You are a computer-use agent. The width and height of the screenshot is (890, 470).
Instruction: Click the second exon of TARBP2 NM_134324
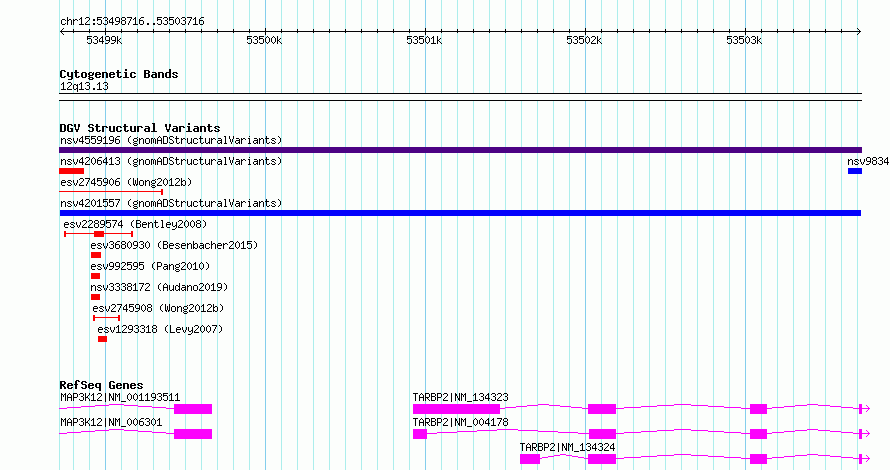point(602,459)
